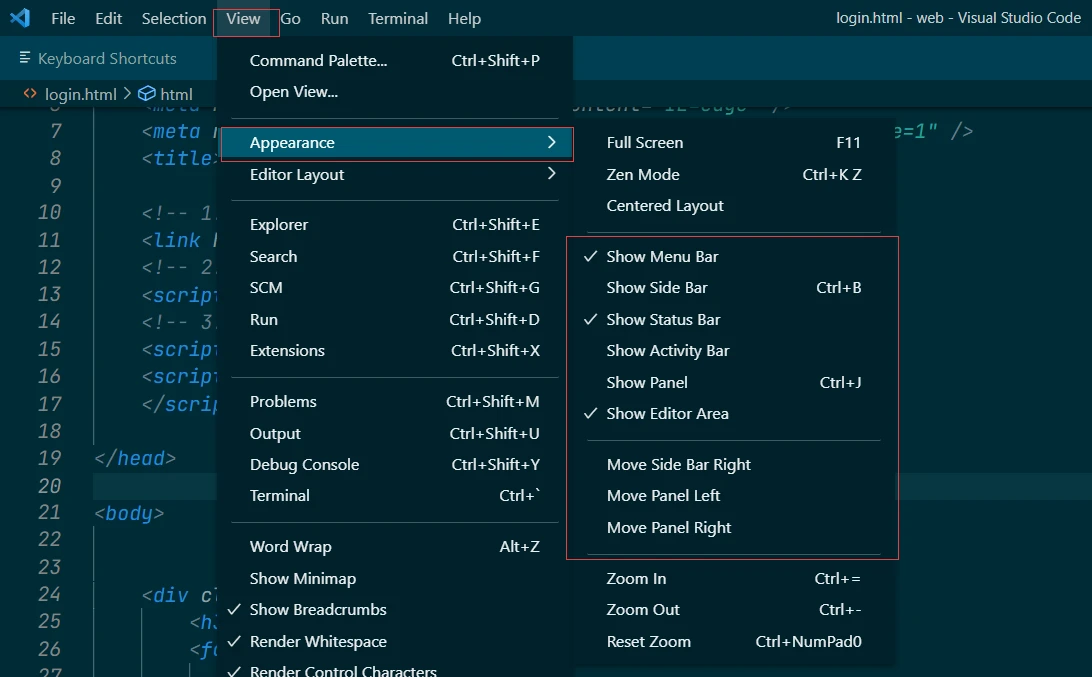The height and width of the screenshot is (677, 1092).
Task: Click the Keyboard Shortcuts tab icon
Action: [25, 59]
